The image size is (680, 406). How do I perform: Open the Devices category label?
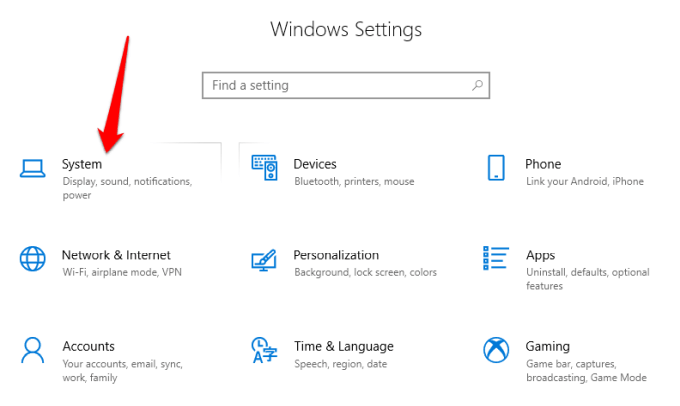[315, 164]
